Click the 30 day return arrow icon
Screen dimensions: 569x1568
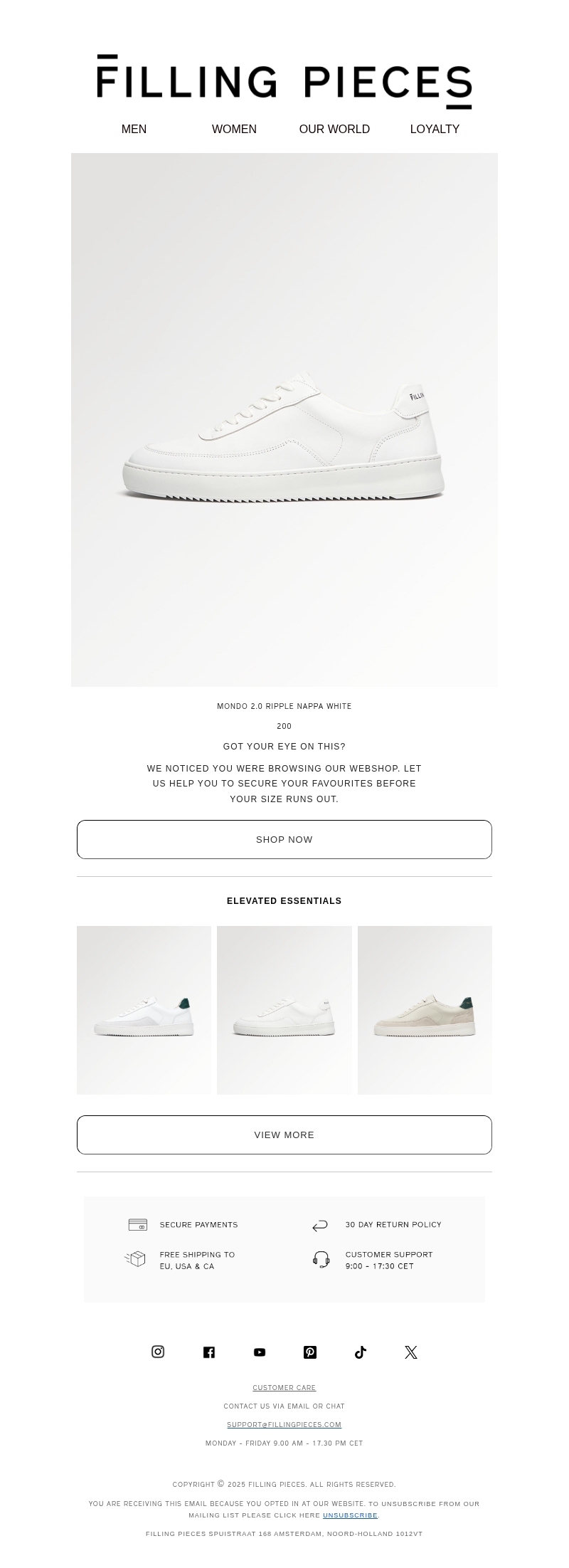click(x=320, y=1225)
